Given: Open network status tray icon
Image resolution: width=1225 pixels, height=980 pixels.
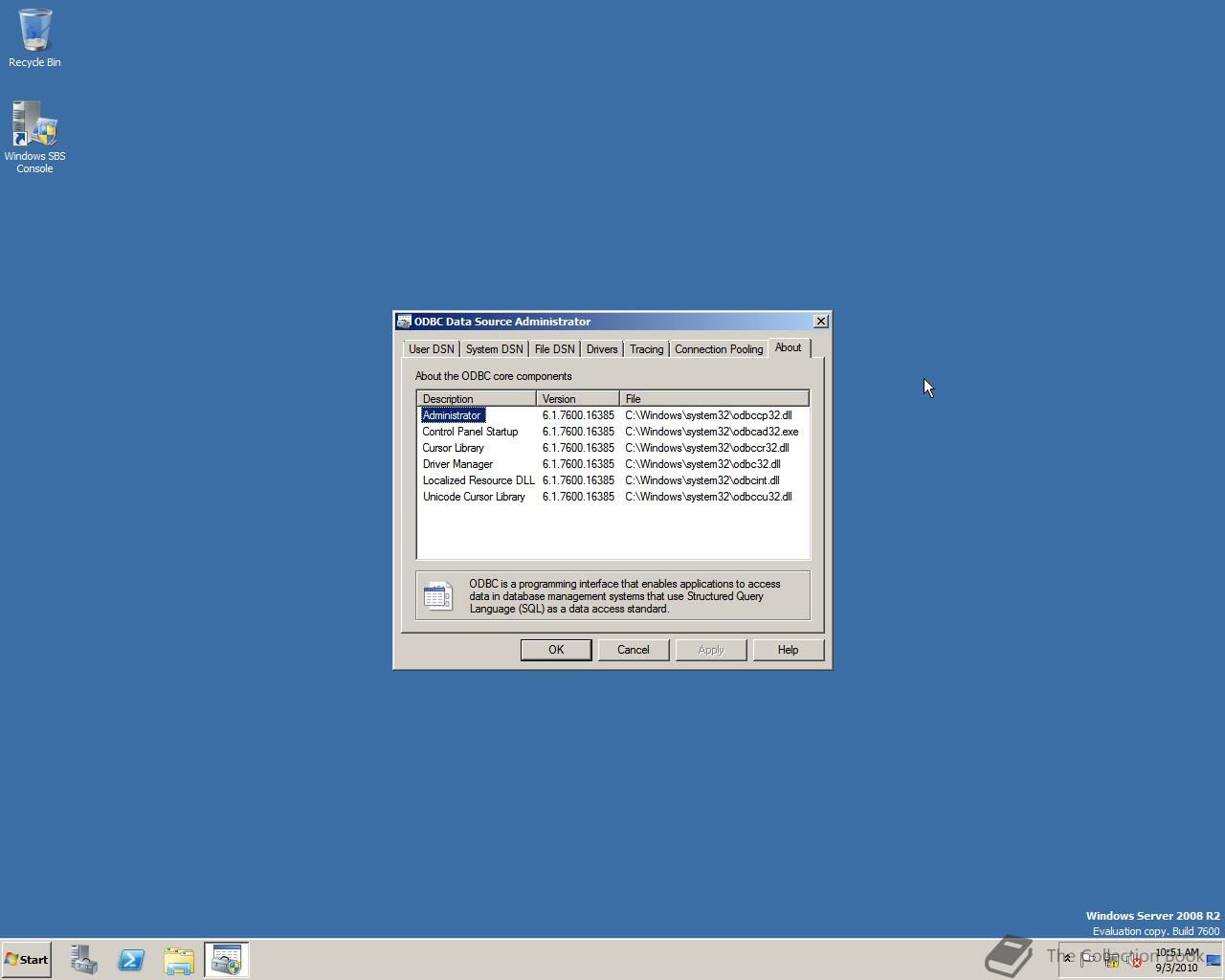Looking at the screenshot, I should pyautogui.click(x=1111, y=960).
